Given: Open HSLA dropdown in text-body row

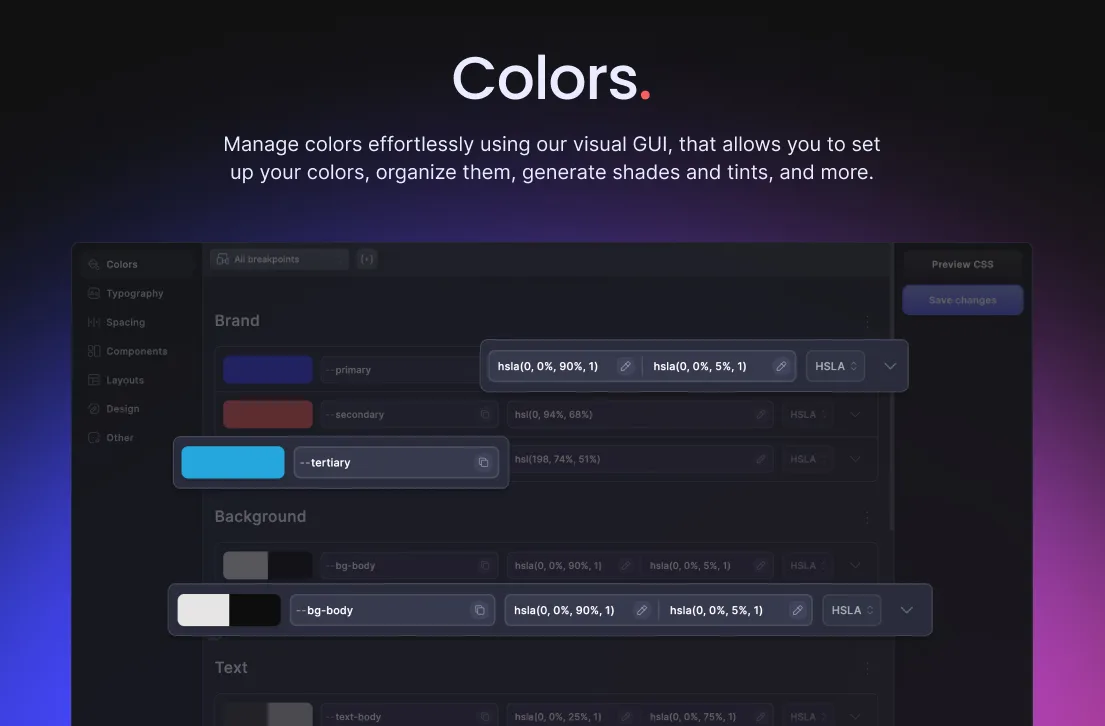Looking at the screenshot, I should (807, 717).
